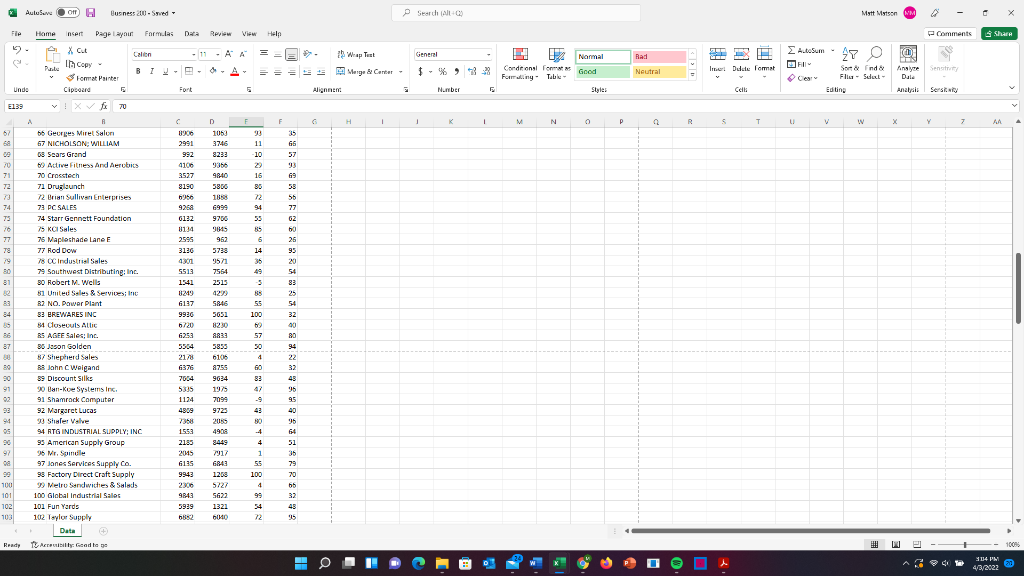This screenshot has height=576, width=1024.
Task: Open font size dropdown
Action: (x=217, y=55)
